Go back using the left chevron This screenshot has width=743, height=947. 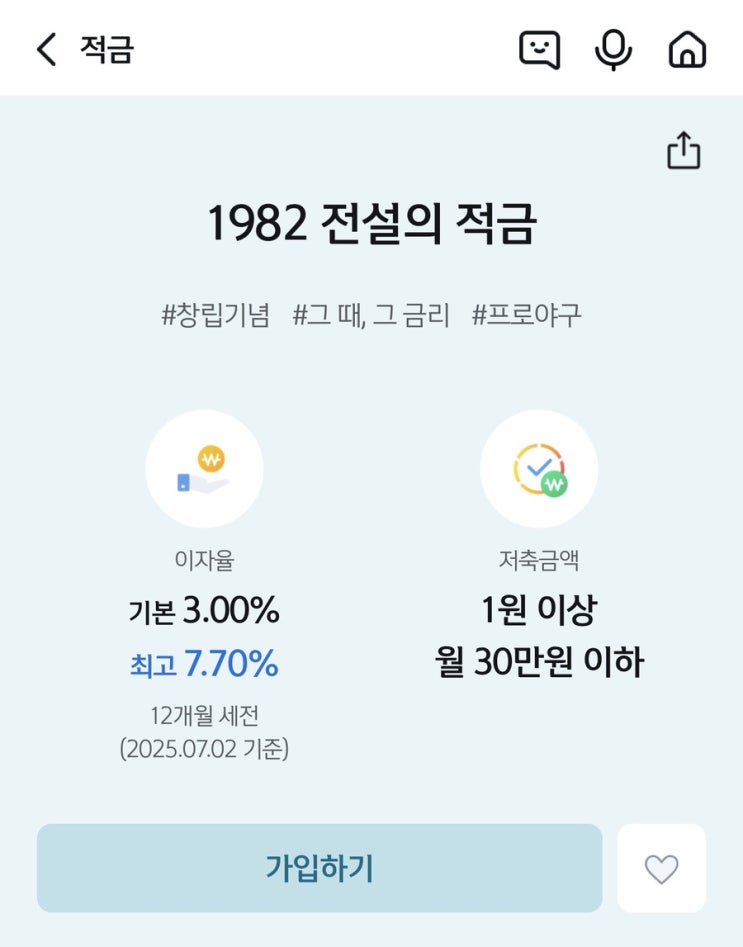[46, 49]
